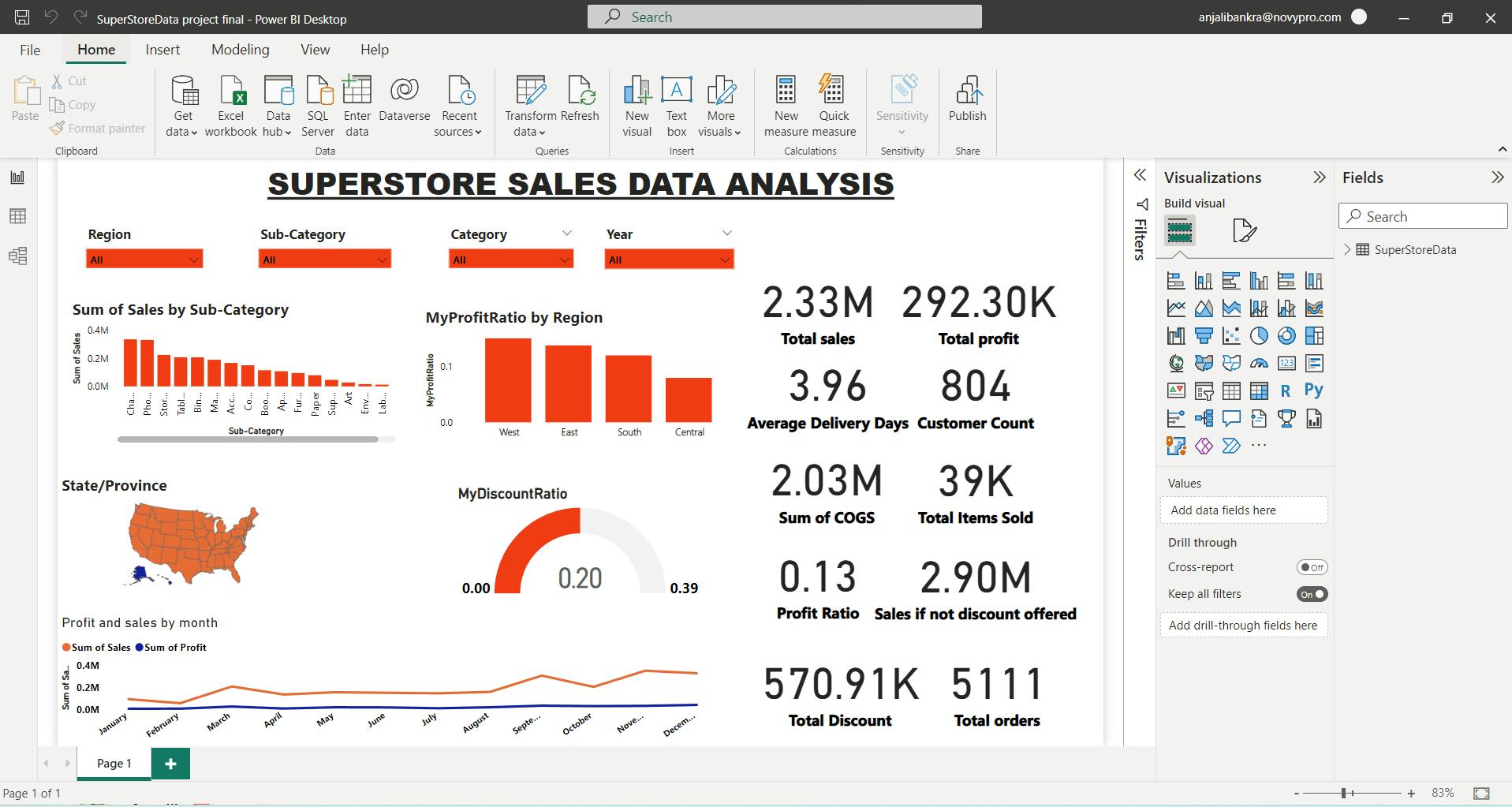Enable Cross-report drill through
The height and width of the screenshot is (807, 1512).
[1312, 566]
